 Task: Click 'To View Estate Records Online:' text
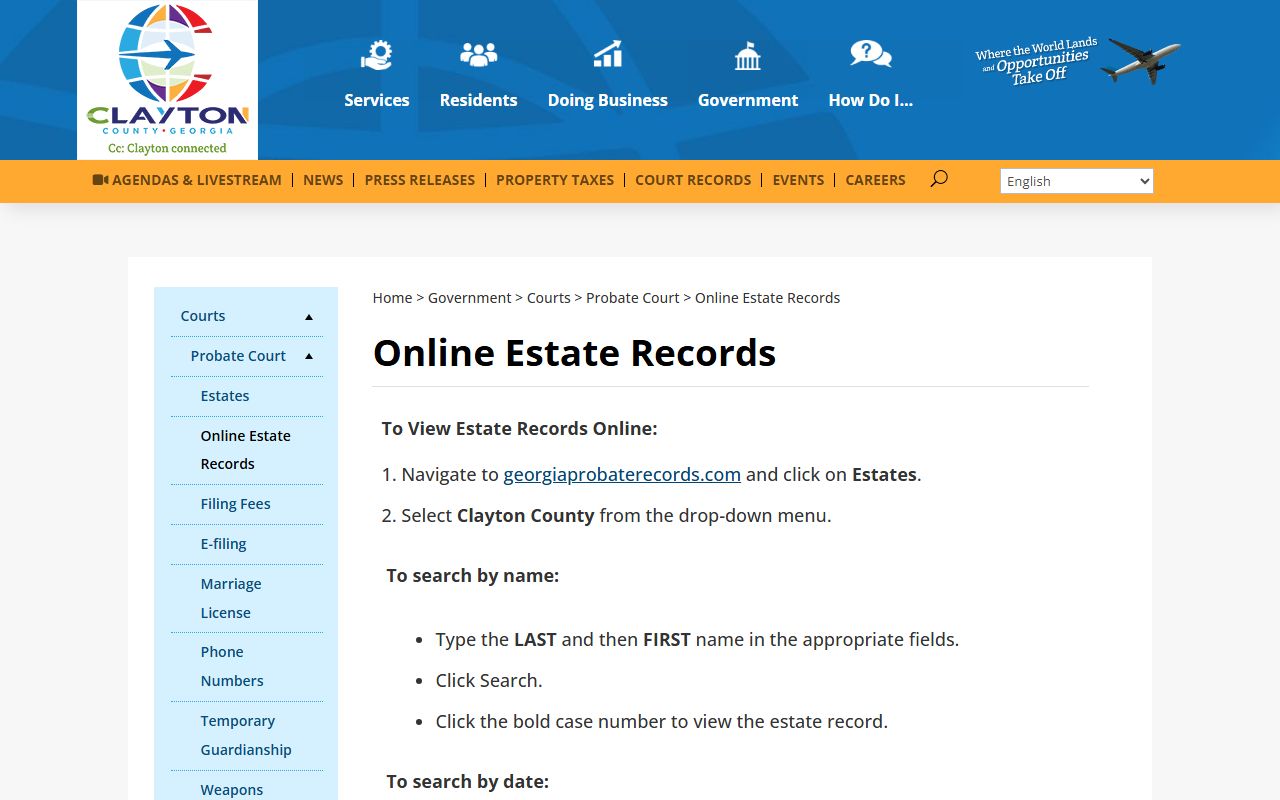519,429
